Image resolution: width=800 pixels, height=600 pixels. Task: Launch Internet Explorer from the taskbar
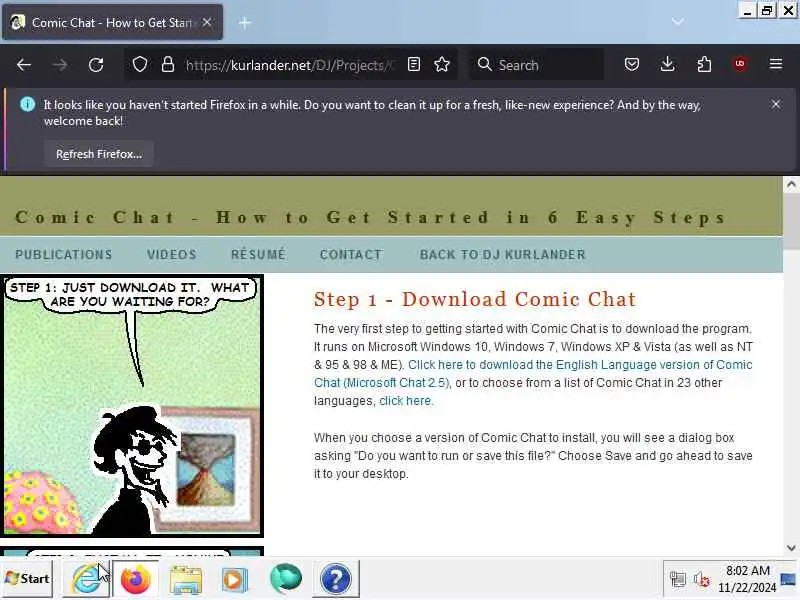[85, 579]
